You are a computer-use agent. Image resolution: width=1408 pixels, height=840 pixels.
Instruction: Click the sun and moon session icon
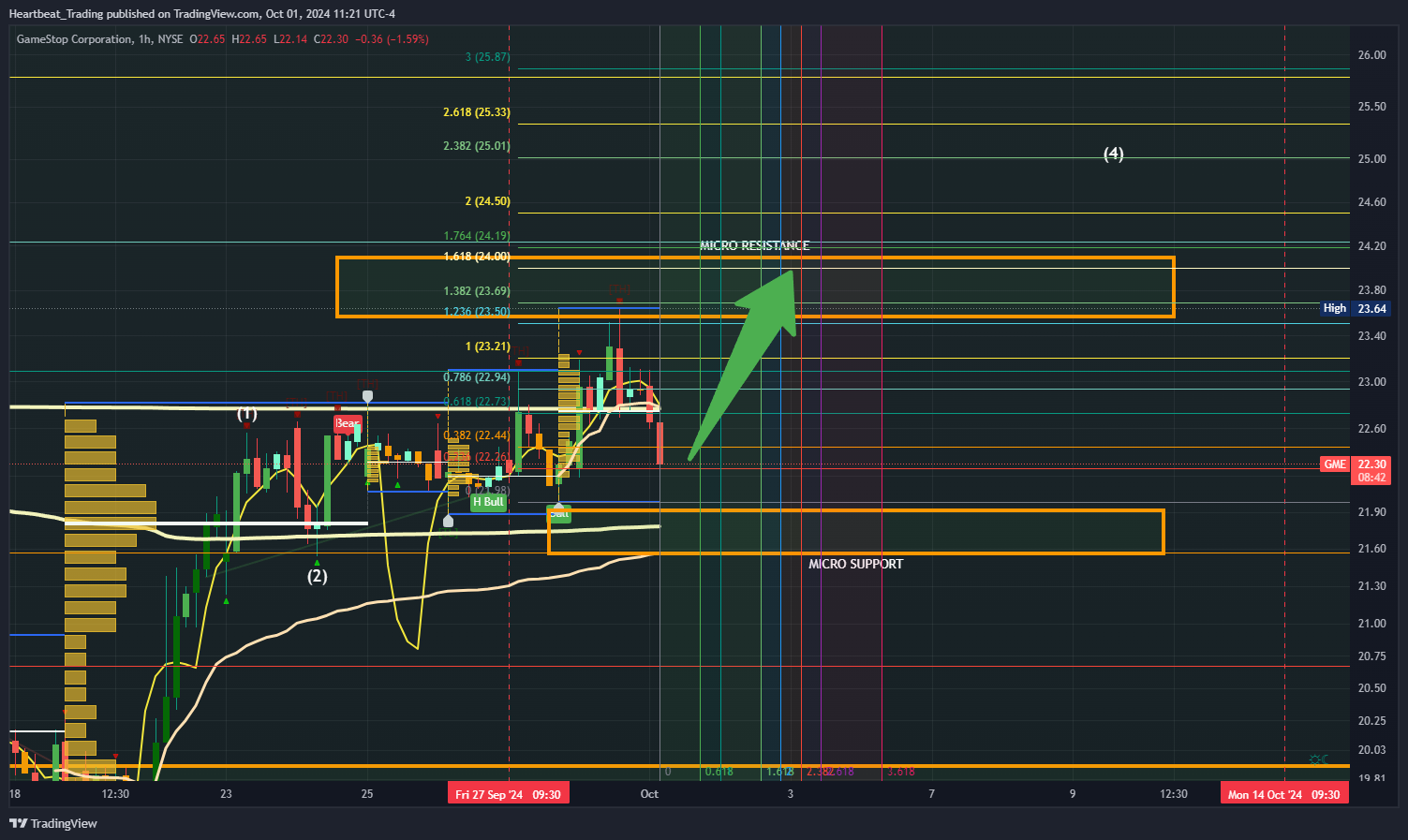[1318, 759]
